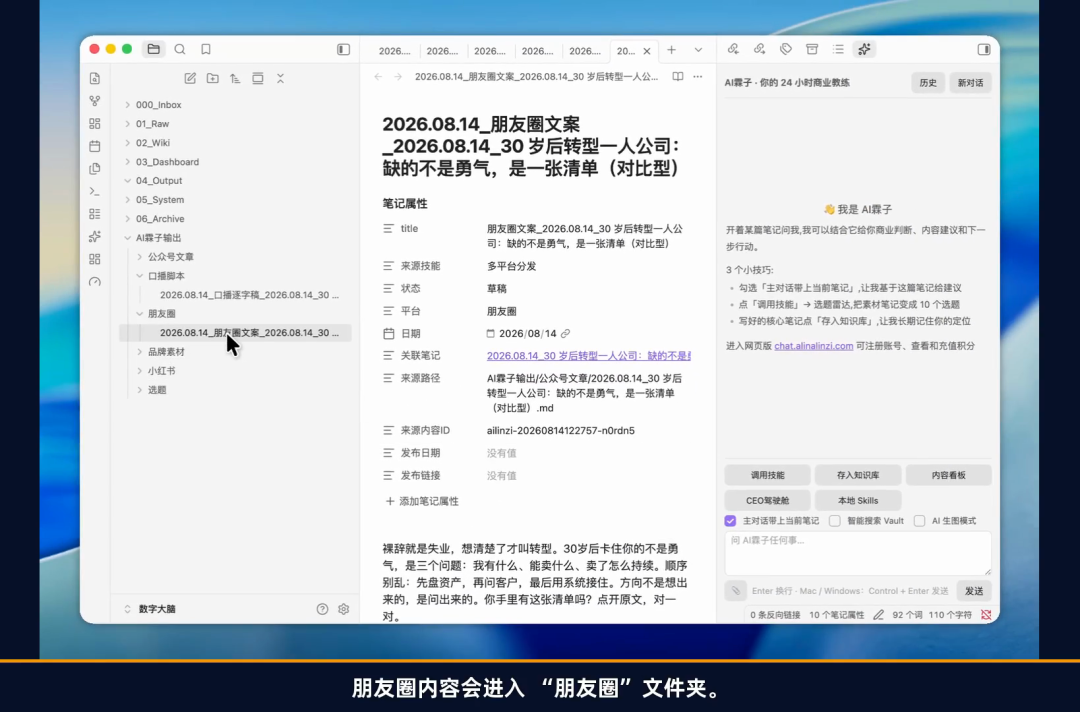Screen dimensions: 1080x712
Task: Click the 发送 send button
Action: [974, 591]
